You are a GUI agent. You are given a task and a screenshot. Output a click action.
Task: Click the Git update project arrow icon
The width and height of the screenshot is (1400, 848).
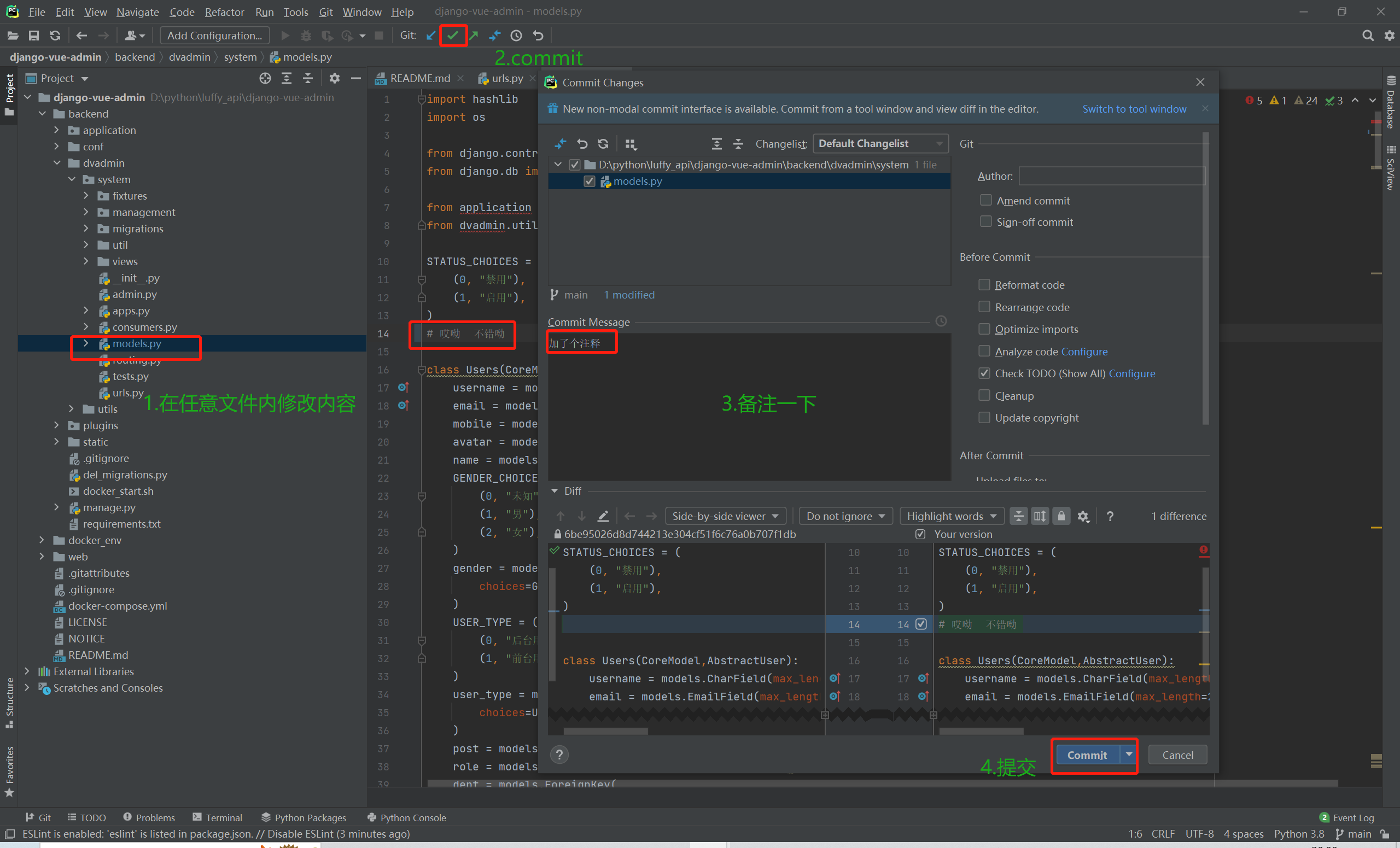[431, 36]
